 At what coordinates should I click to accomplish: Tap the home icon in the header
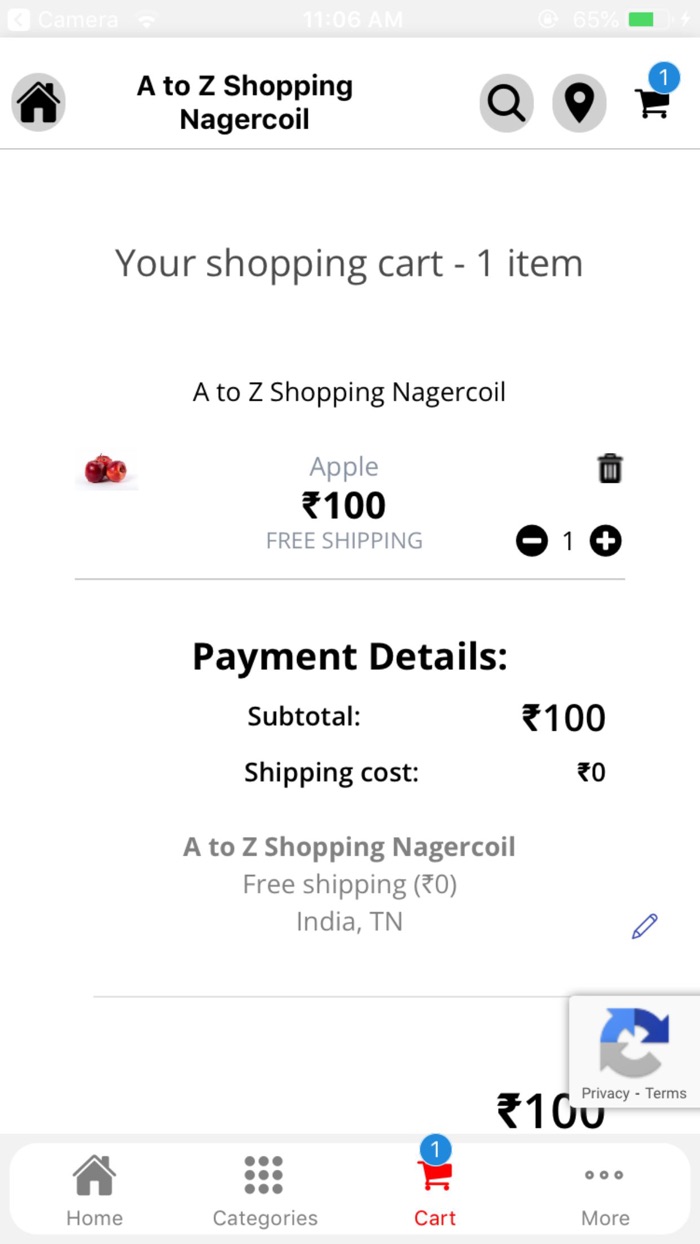[x=38, y=102]
